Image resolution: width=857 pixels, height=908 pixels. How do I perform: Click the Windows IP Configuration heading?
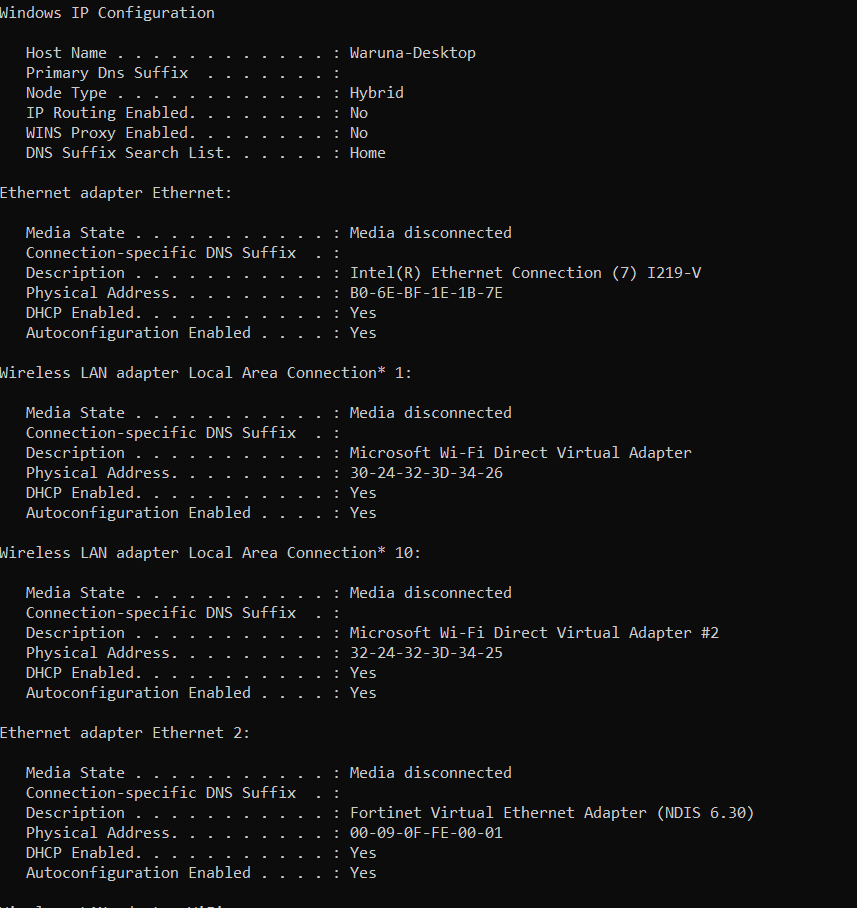tap(107, 13)
